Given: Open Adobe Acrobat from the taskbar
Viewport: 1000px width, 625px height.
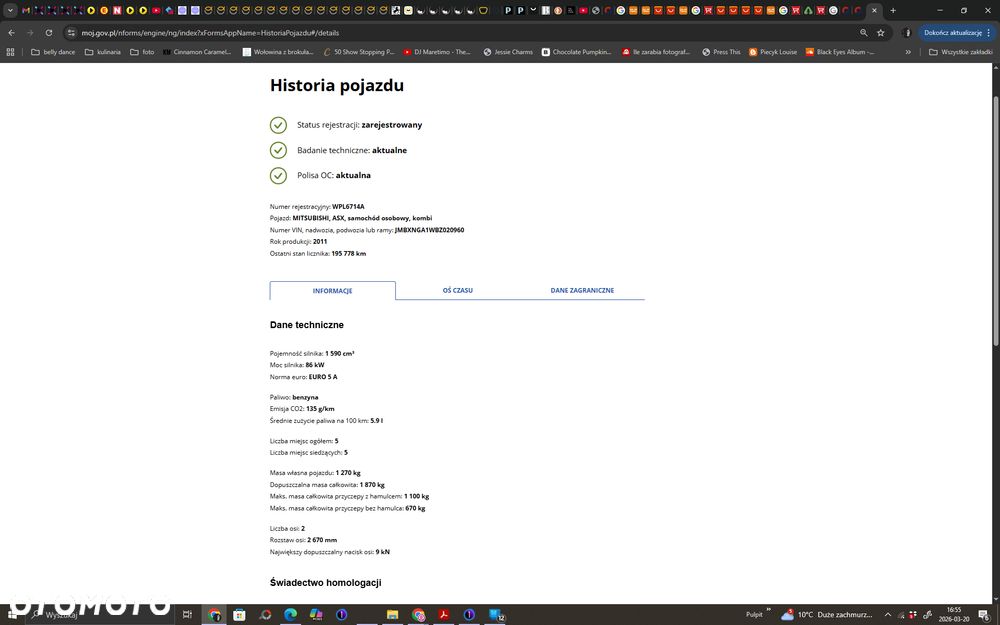Looking at the screenshot, I should pos(444,615).
